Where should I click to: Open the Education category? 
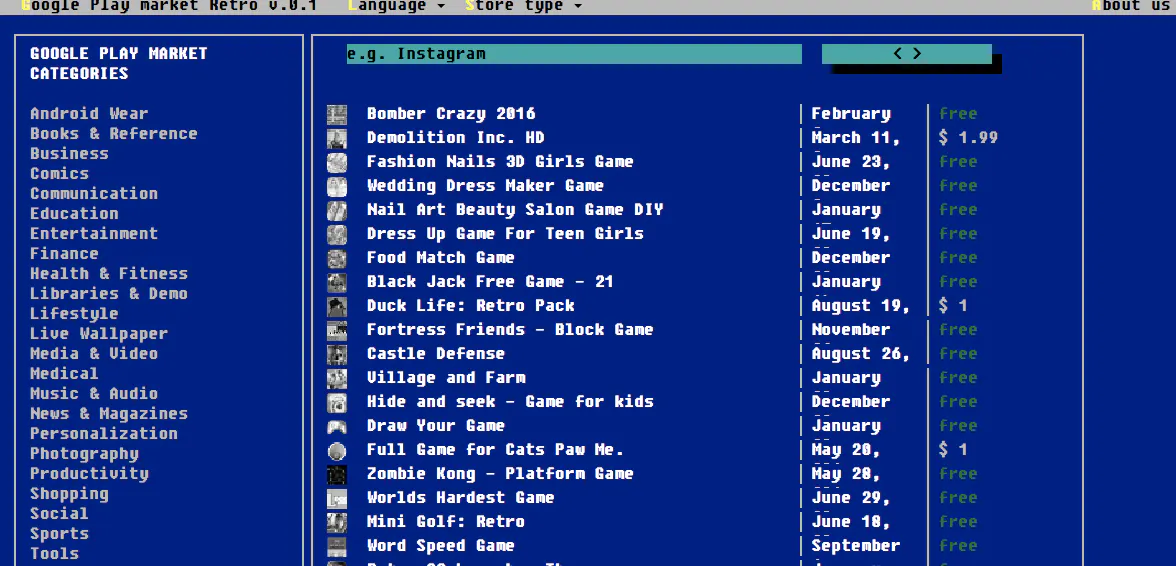point(74,214)
